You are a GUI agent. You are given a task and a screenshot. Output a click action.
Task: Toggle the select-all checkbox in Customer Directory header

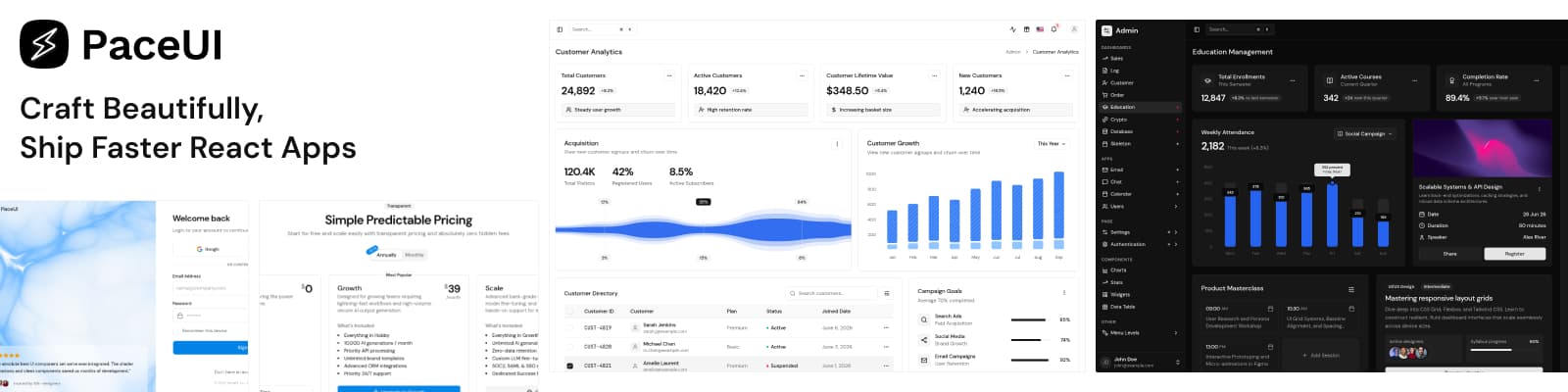pyautogui.click(x=570, y=311)
